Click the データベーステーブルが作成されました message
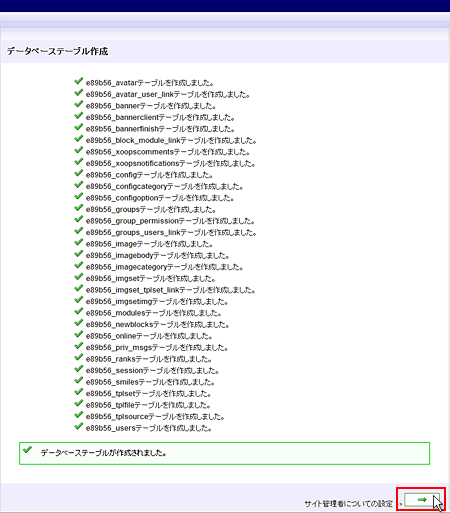Image resolution: width=450 pixels, height=513 pixels. pos(103,453)
